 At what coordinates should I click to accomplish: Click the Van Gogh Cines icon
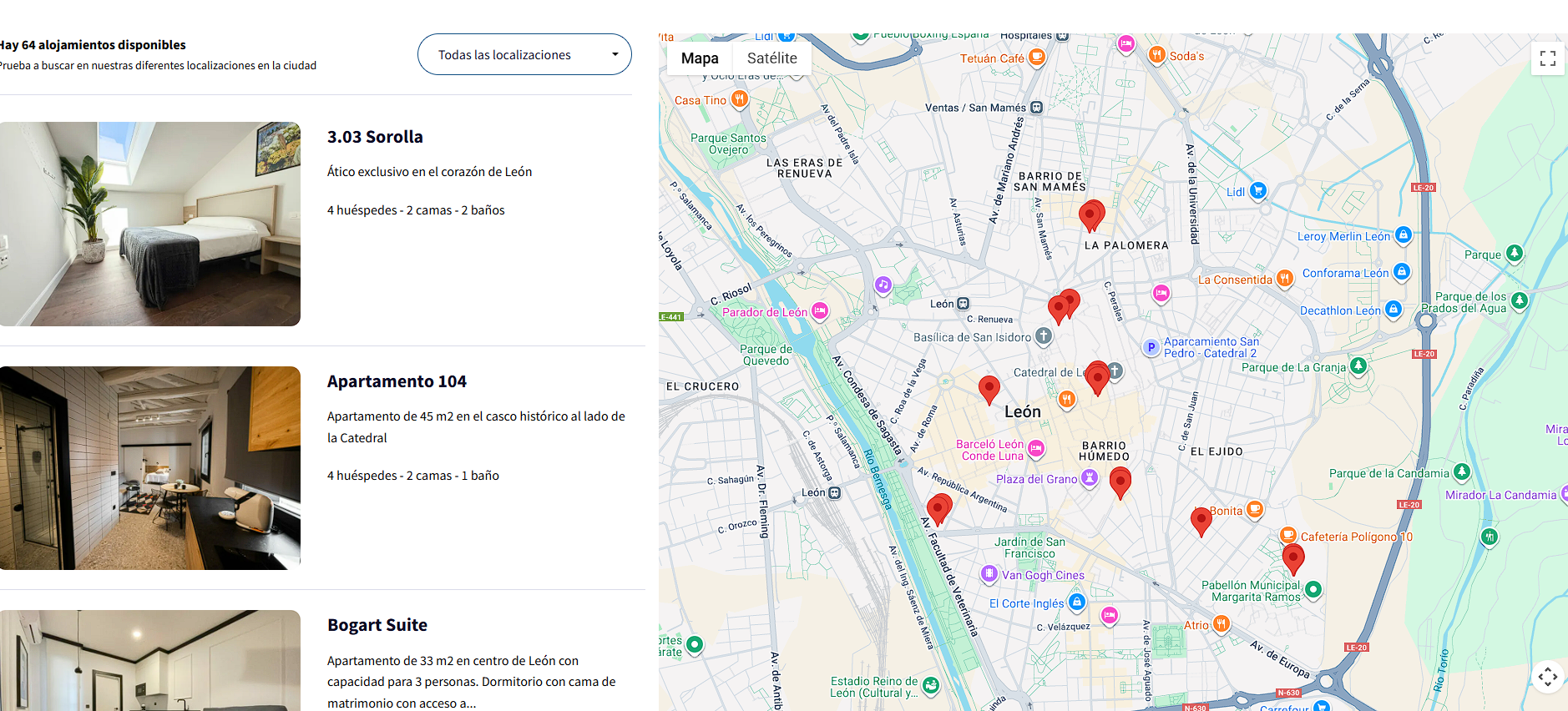coord(989,573)
